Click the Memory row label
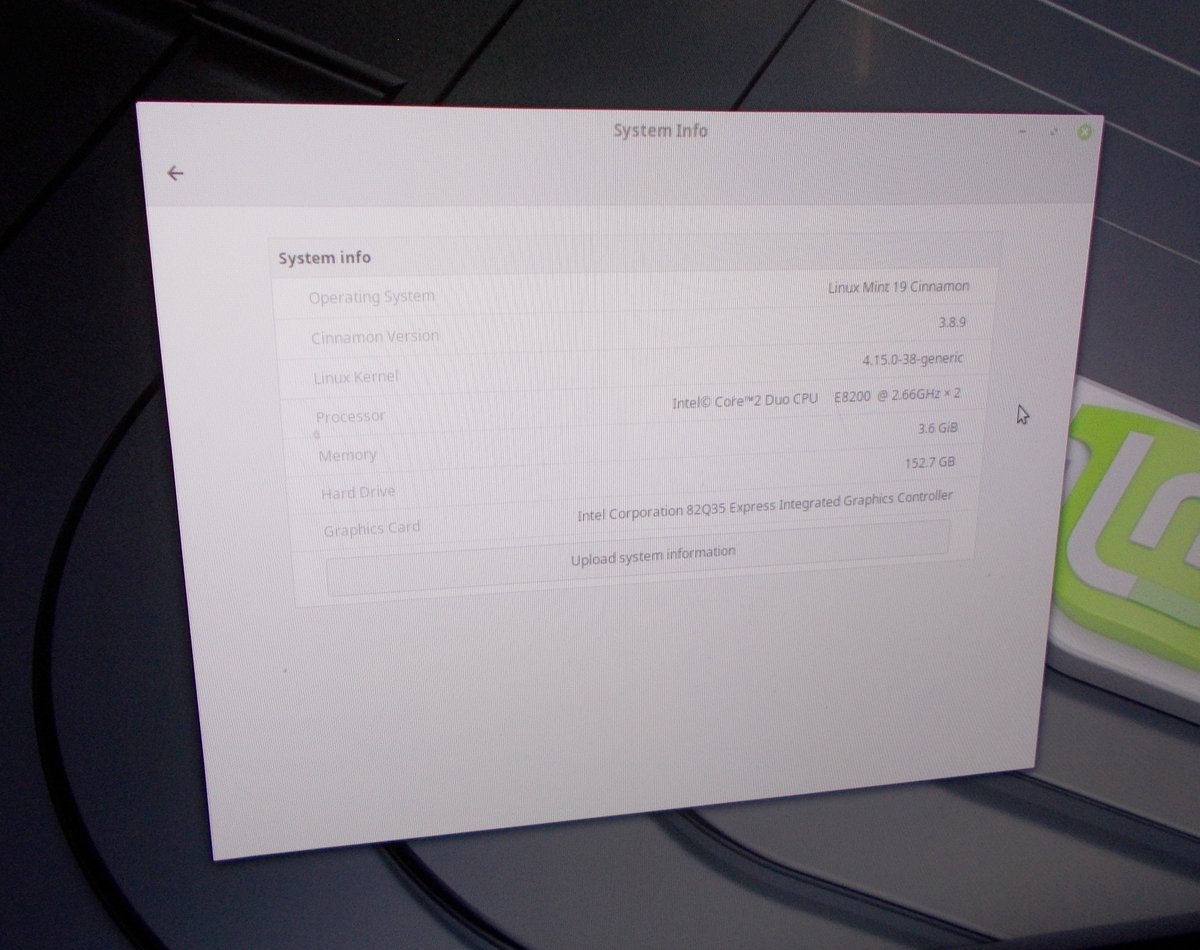 347,455
